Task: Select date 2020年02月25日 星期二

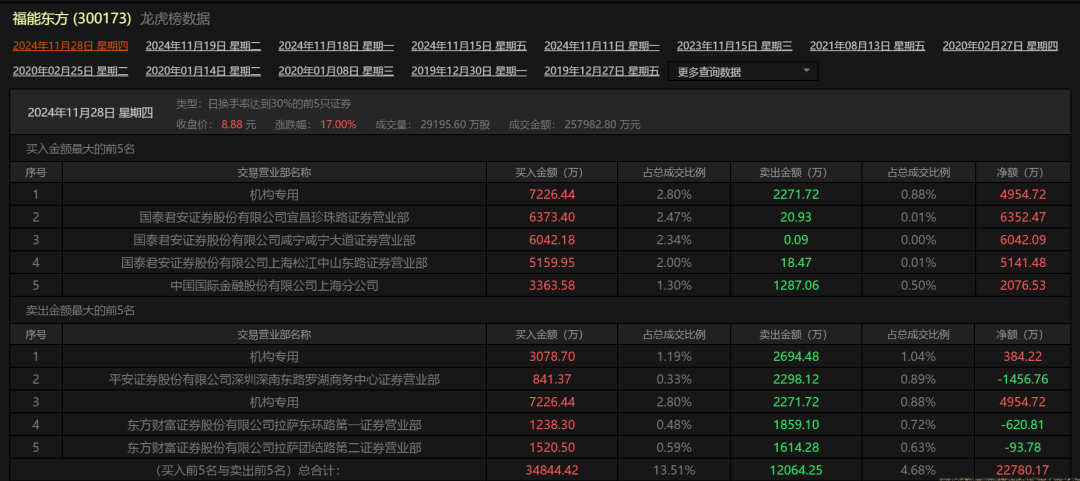Action: click(70, 70)
